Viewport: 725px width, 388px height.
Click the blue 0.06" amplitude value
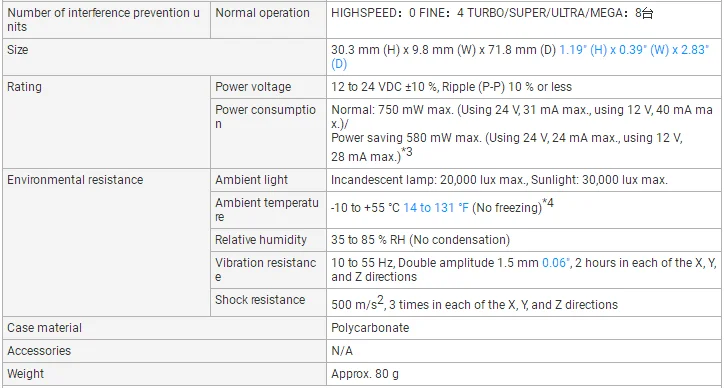point(555,263)
